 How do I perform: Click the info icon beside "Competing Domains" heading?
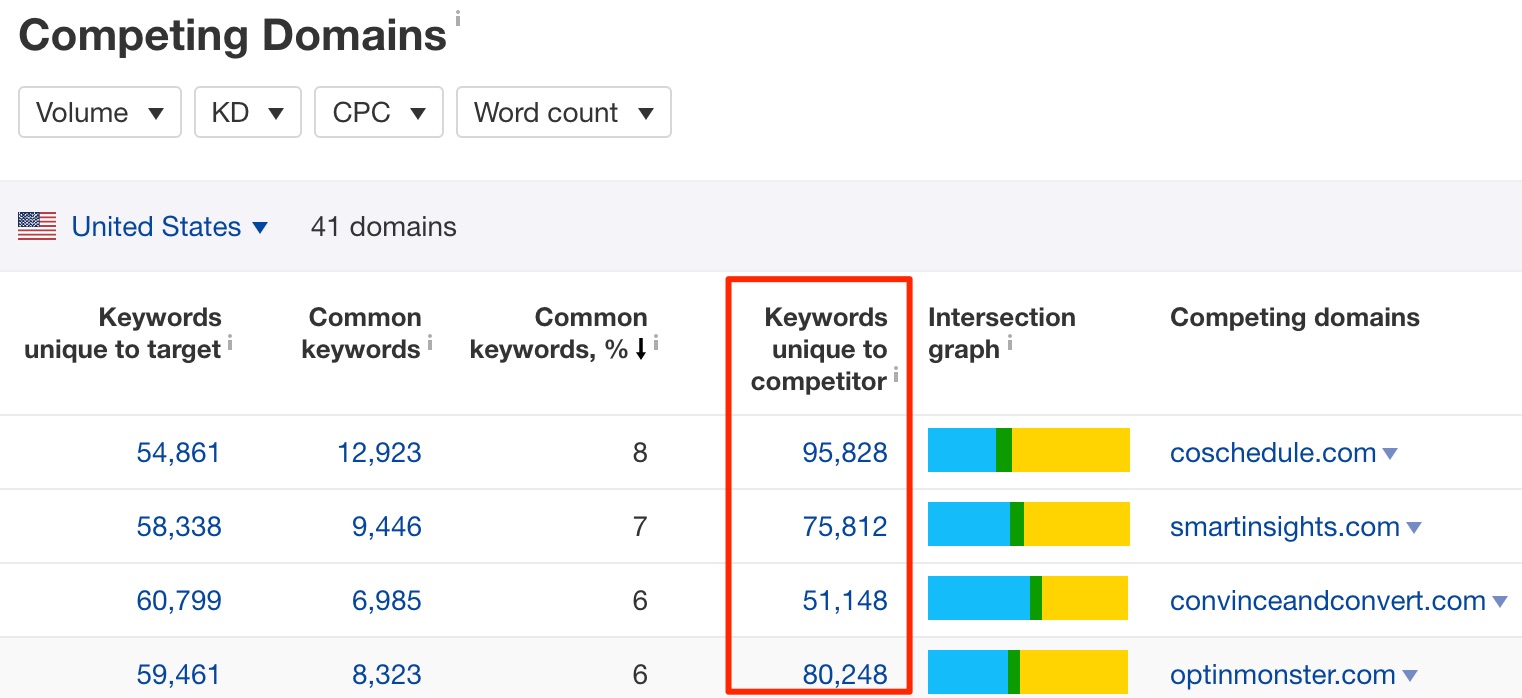tap(458, 16)
